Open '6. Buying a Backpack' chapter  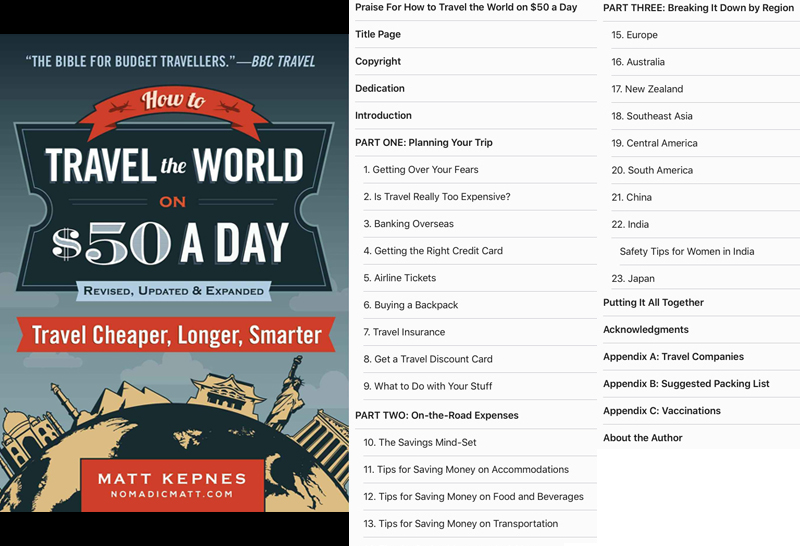click(x=480, y=305)
